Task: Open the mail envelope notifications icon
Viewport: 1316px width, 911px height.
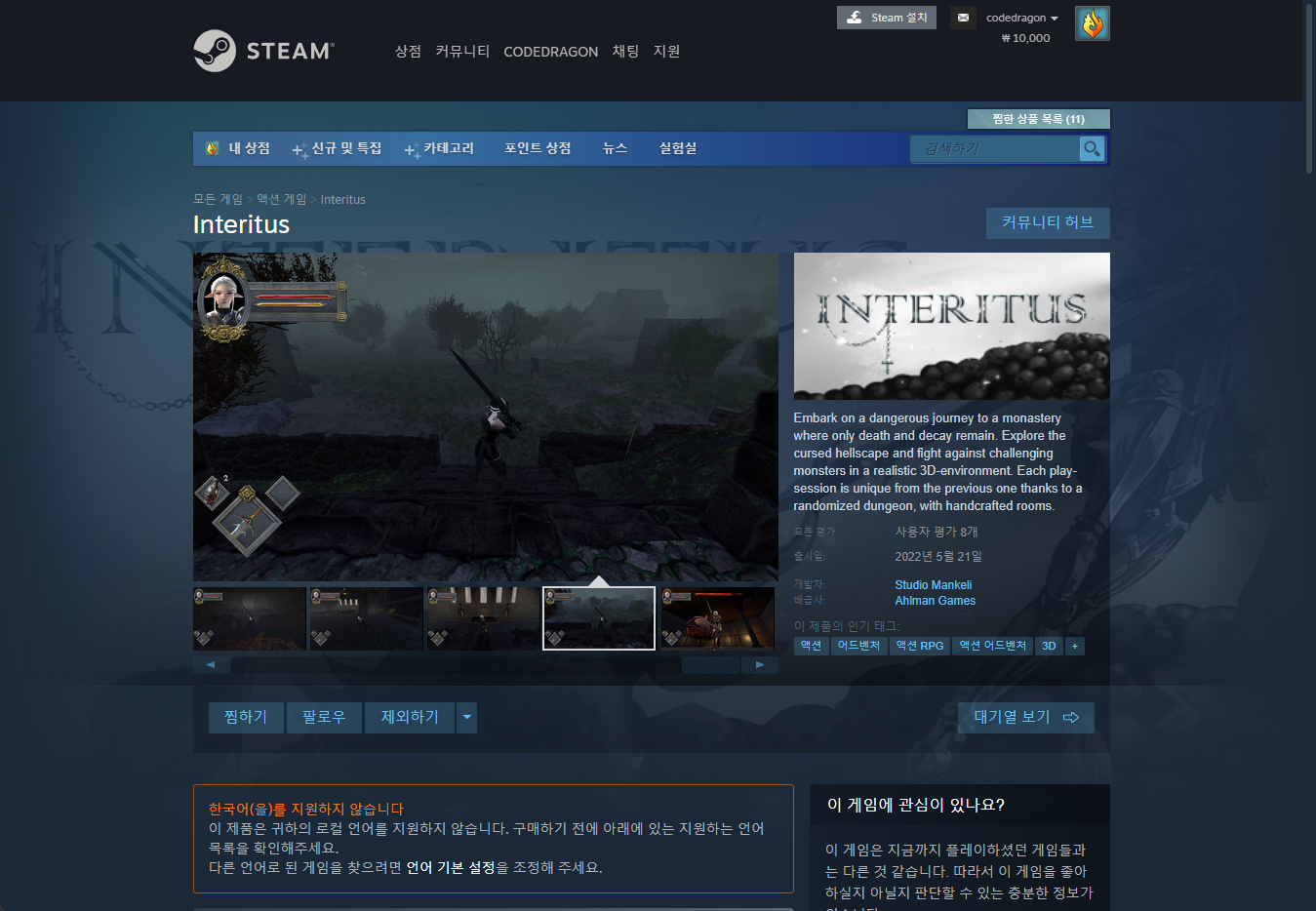Action: click(x=963, y=18)
